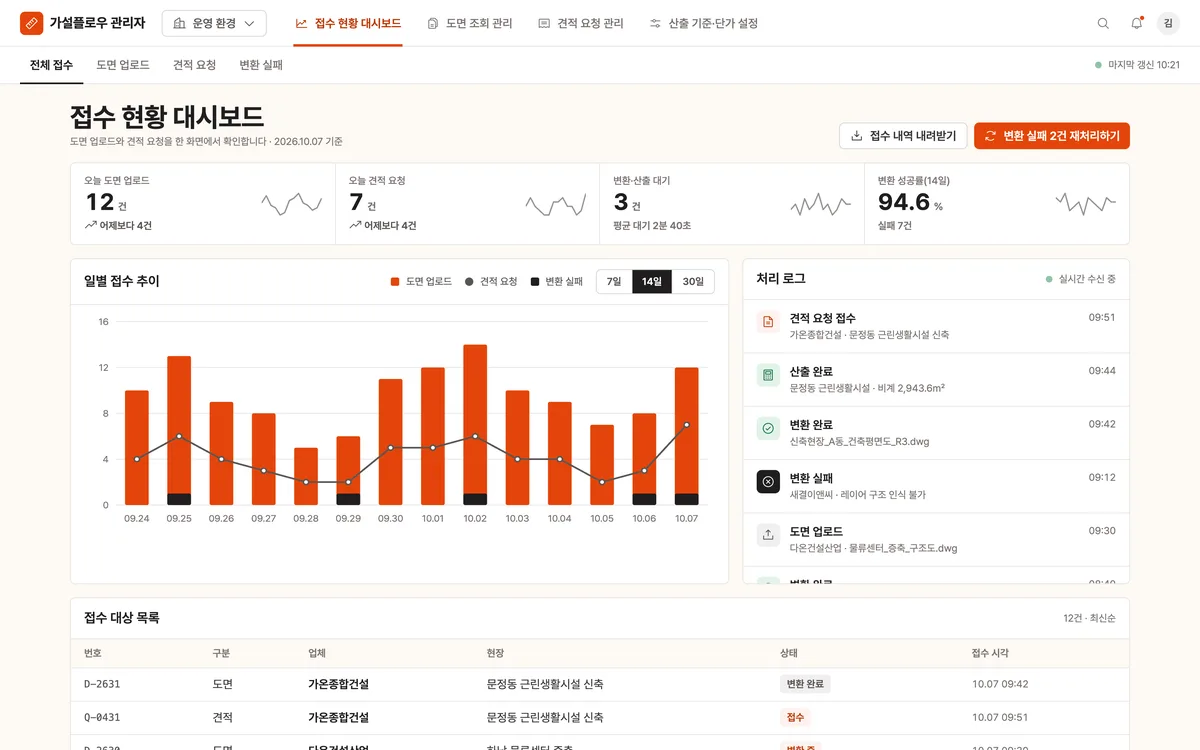
Task: Click the 10.02 bar in chart
Action: 475,425
